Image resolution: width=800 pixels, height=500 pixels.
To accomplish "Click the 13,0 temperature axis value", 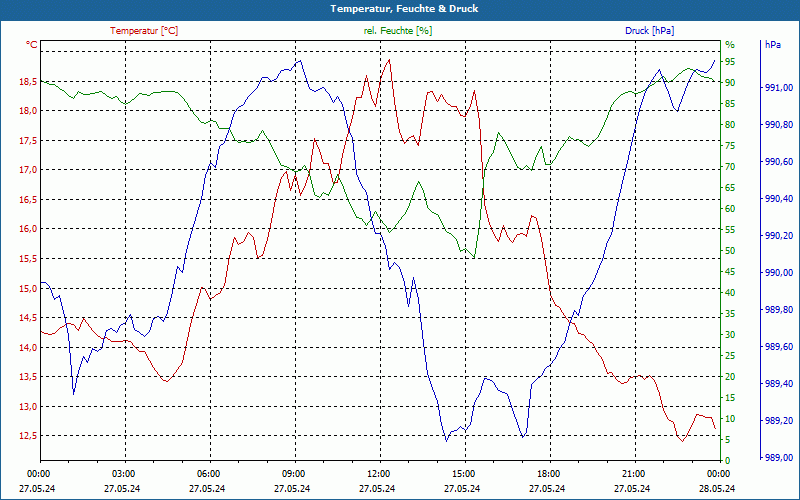I will 28,407.
